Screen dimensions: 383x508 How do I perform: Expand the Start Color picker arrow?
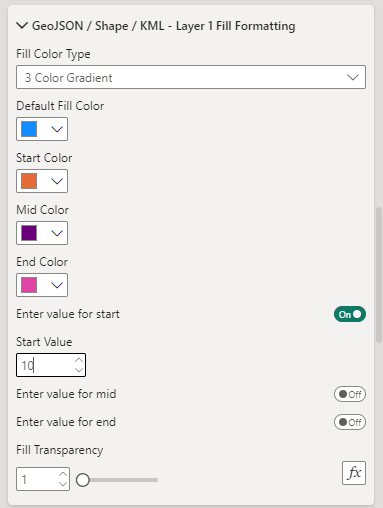[57, 181]
